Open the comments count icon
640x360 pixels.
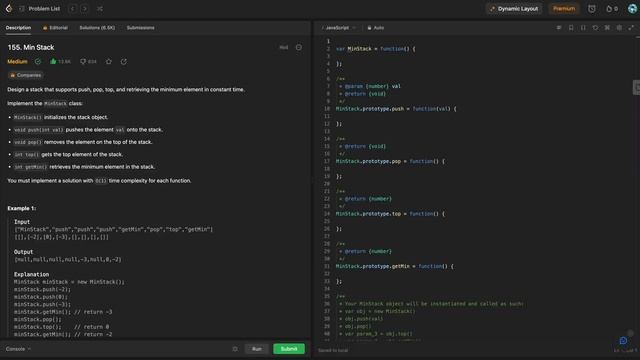tap(83, 62)
